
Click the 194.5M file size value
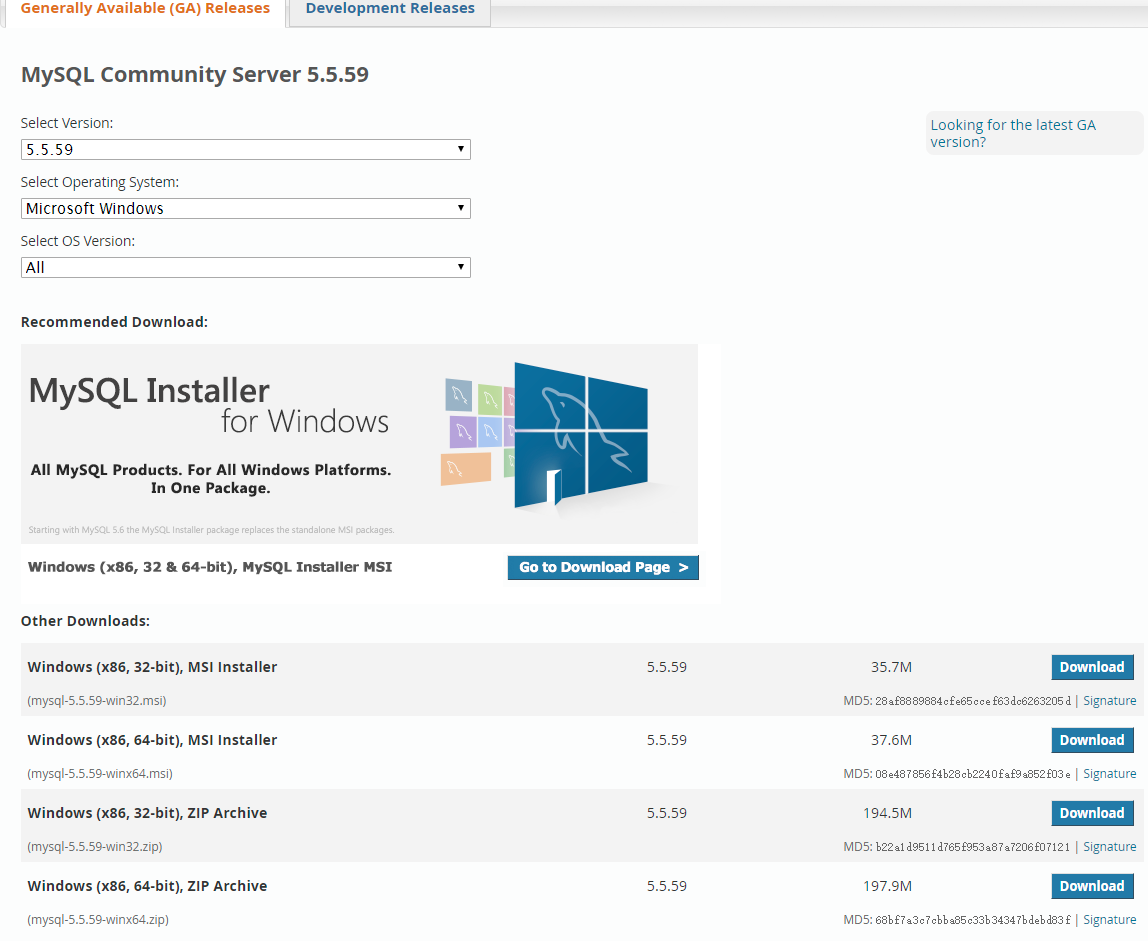(x=887, y=813)
